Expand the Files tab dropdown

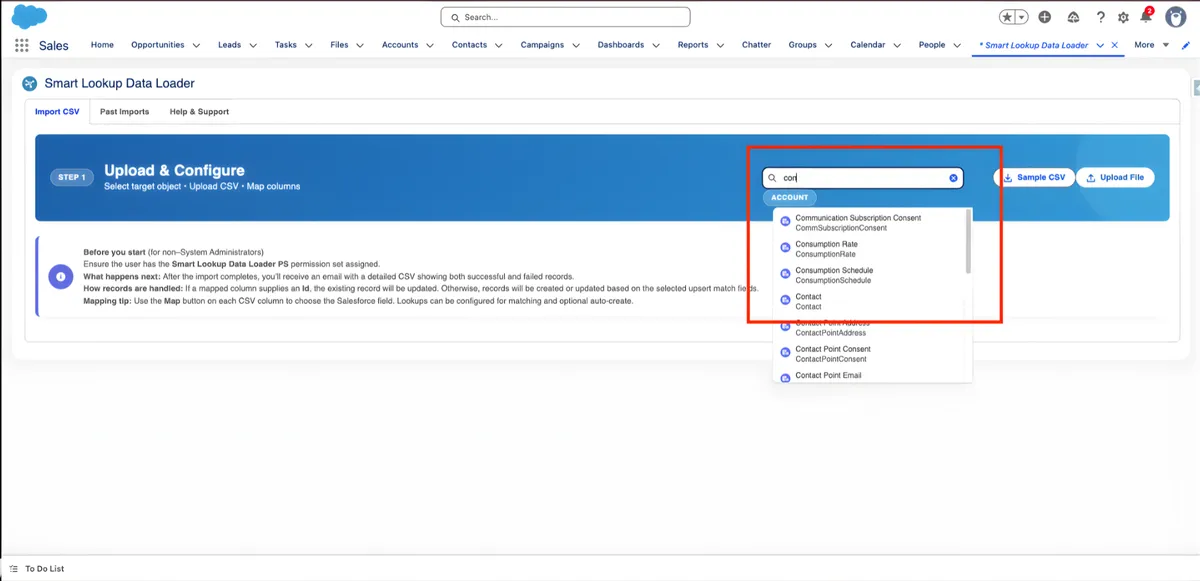358,45
